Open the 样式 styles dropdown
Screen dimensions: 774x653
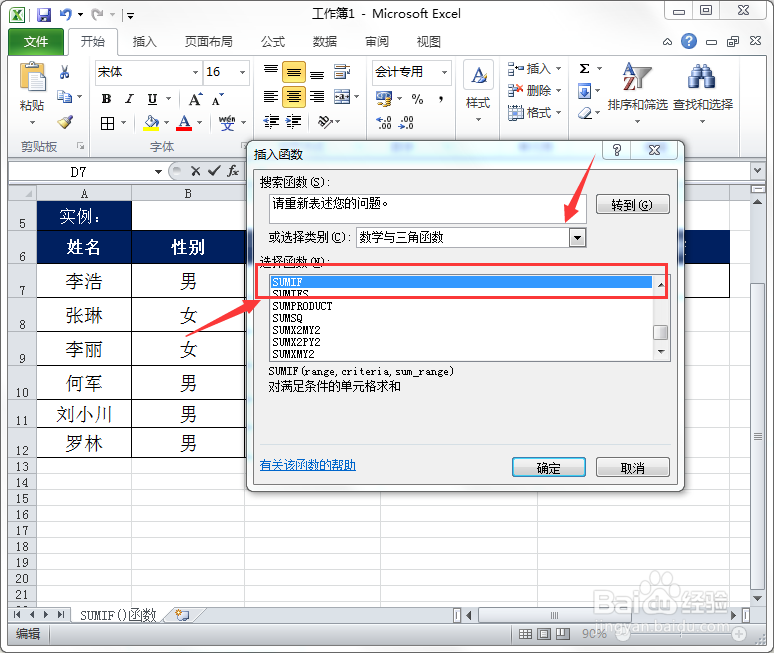pos(478,92)
